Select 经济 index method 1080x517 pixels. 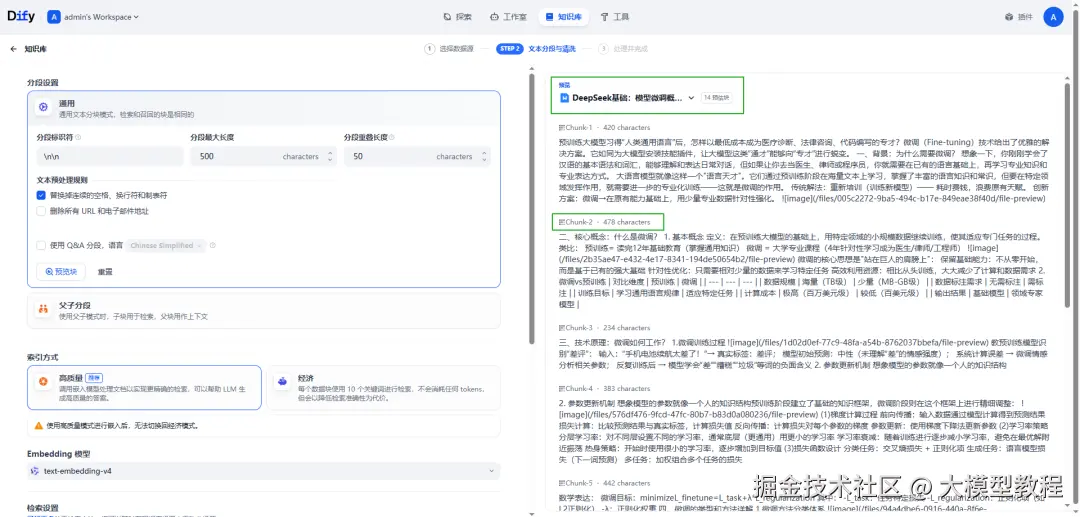383,388
